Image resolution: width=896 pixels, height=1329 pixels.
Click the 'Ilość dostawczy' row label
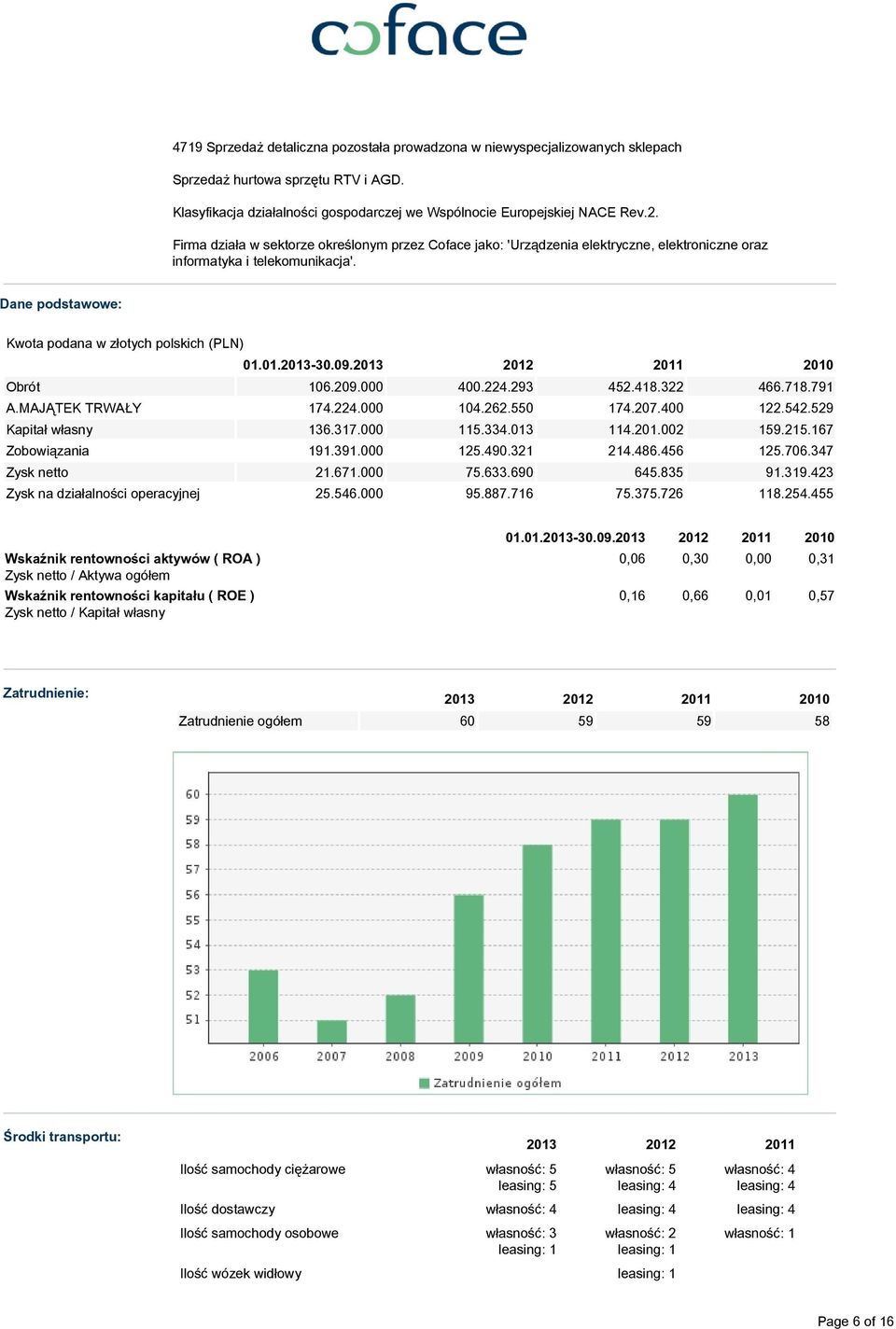click(228, 1210)
